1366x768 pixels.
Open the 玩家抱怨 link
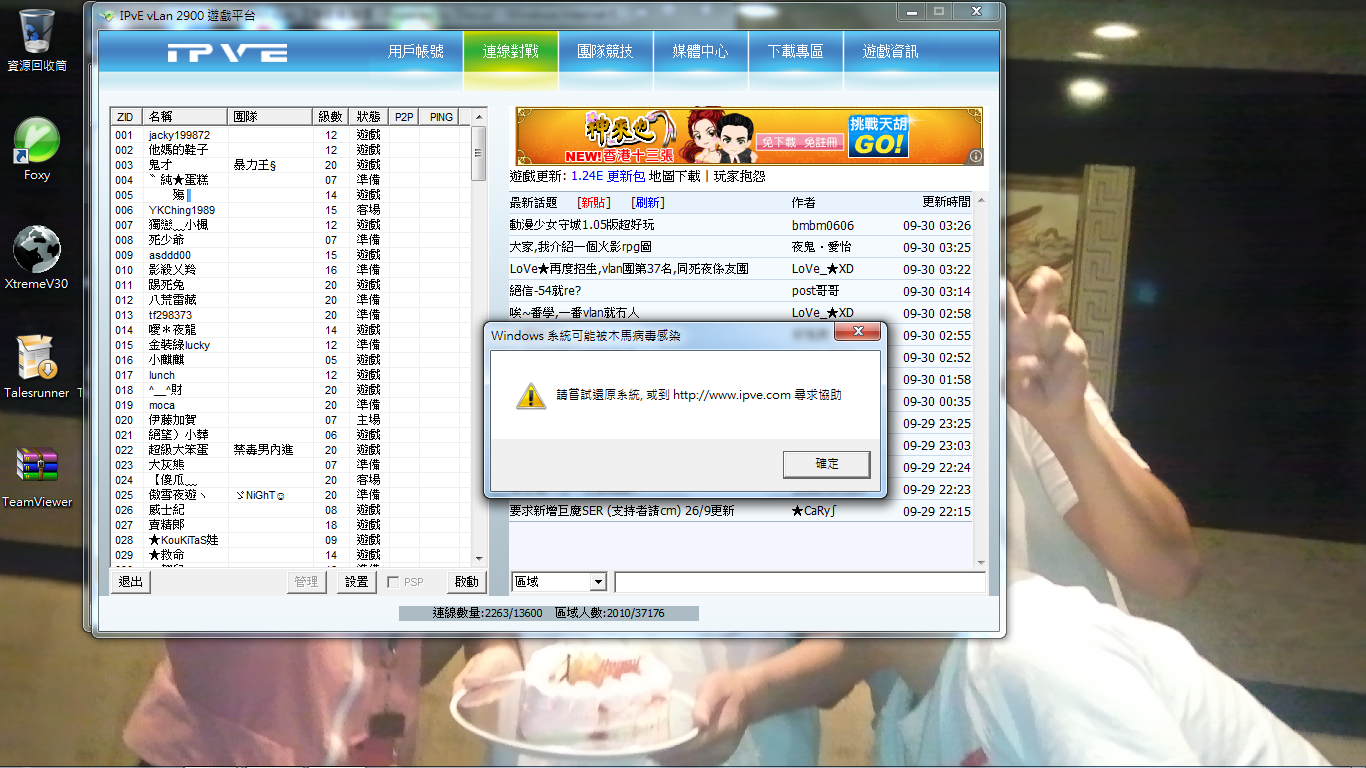coord(739,176)
